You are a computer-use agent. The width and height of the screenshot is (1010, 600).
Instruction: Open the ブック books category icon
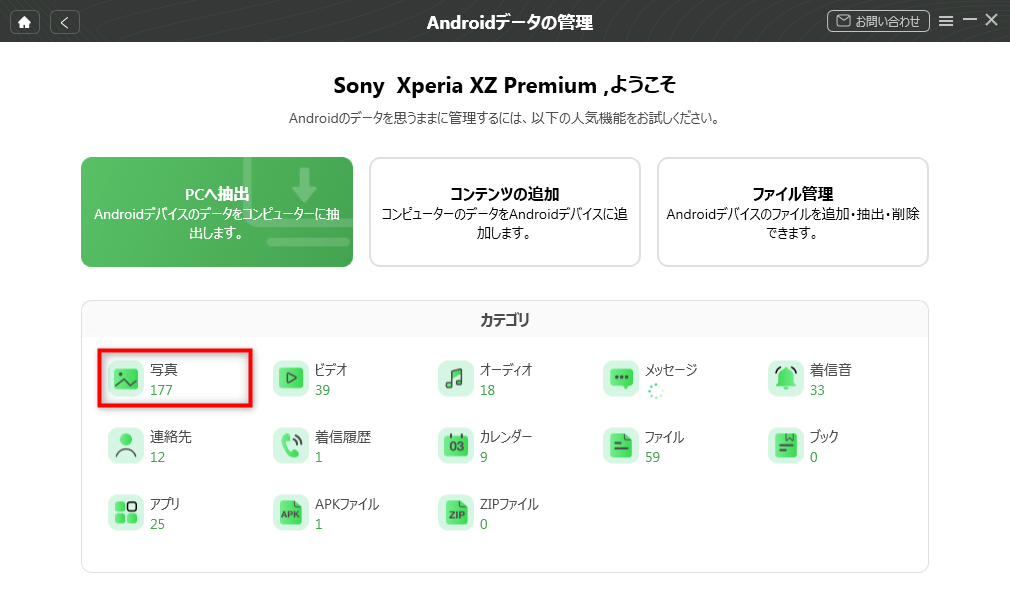coord(786,445)
